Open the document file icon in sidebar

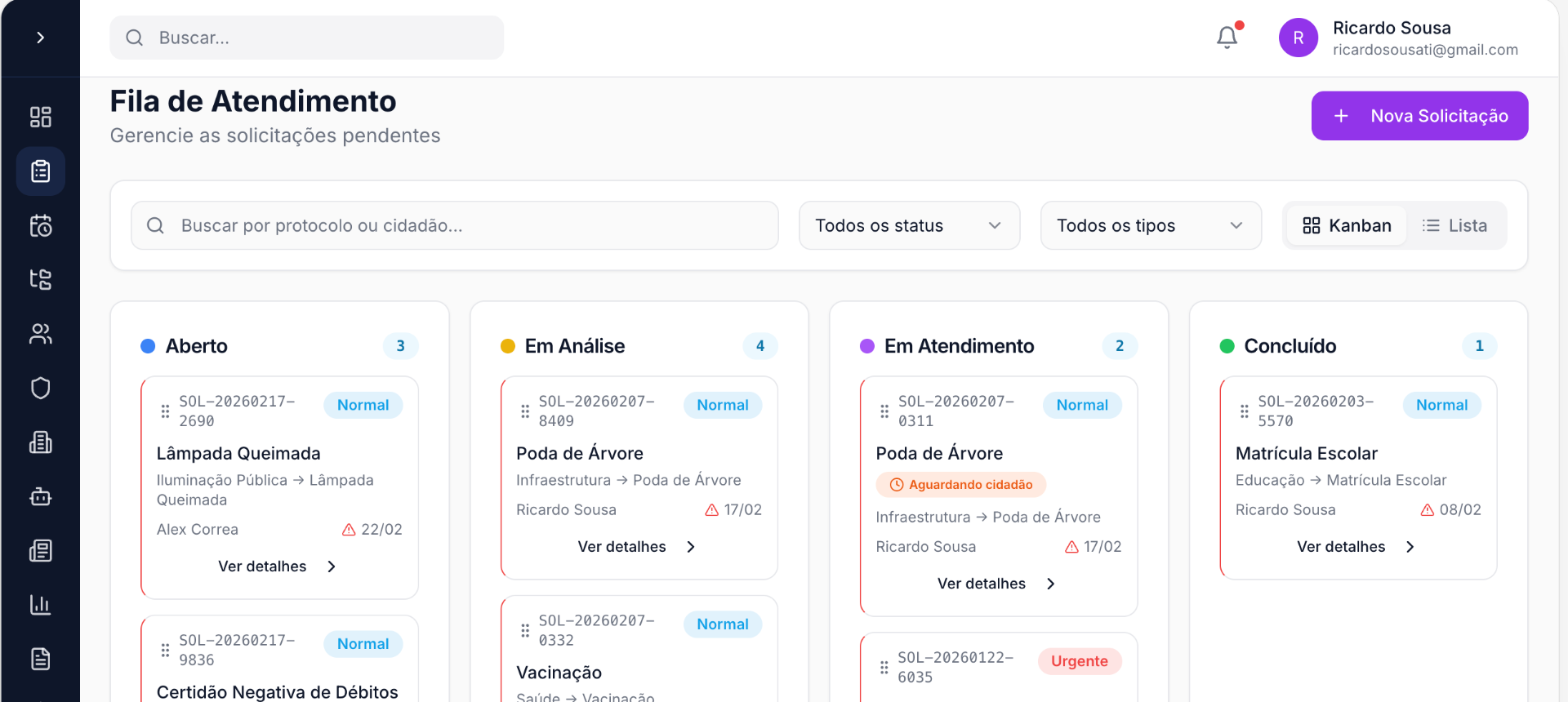[40, 659]
